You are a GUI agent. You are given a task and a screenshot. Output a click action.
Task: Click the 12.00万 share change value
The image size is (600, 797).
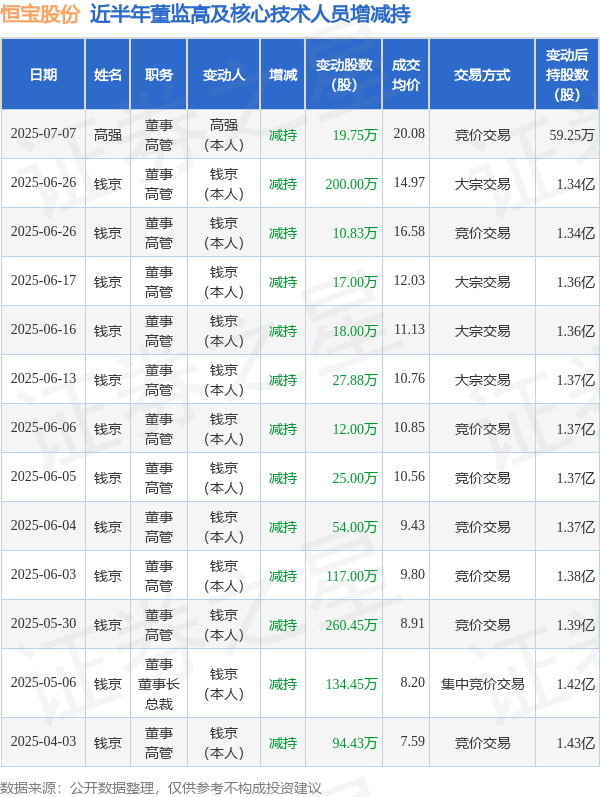pos(355,429)
